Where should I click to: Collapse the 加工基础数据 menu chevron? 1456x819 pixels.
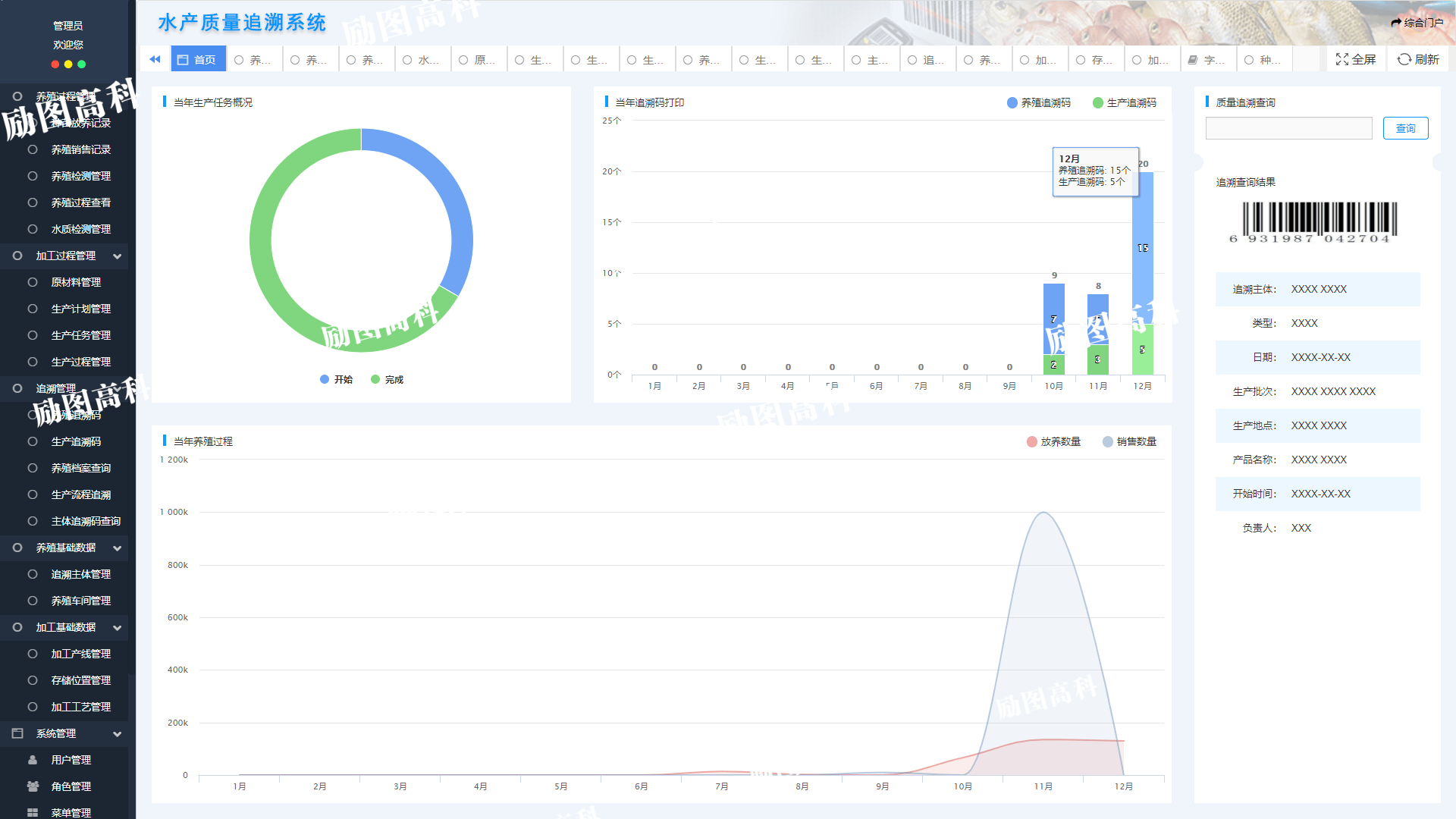tap(118, 628)
